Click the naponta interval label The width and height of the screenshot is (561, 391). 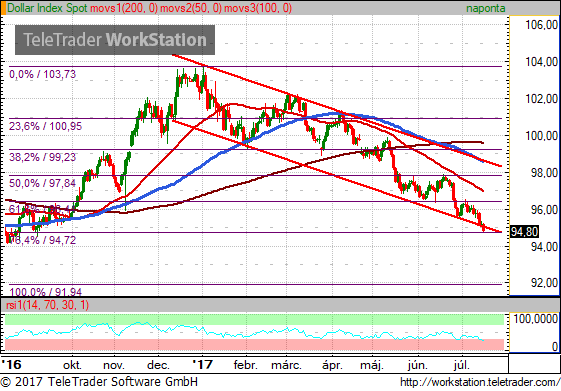(x=486, y=8)
